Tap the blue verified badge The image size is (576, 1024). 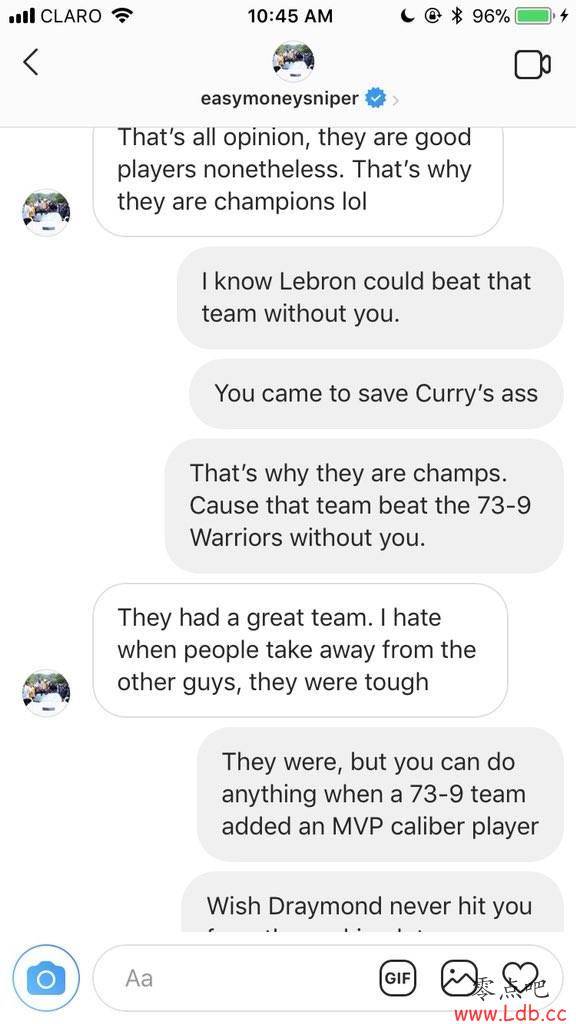click(x=375, y=99)
